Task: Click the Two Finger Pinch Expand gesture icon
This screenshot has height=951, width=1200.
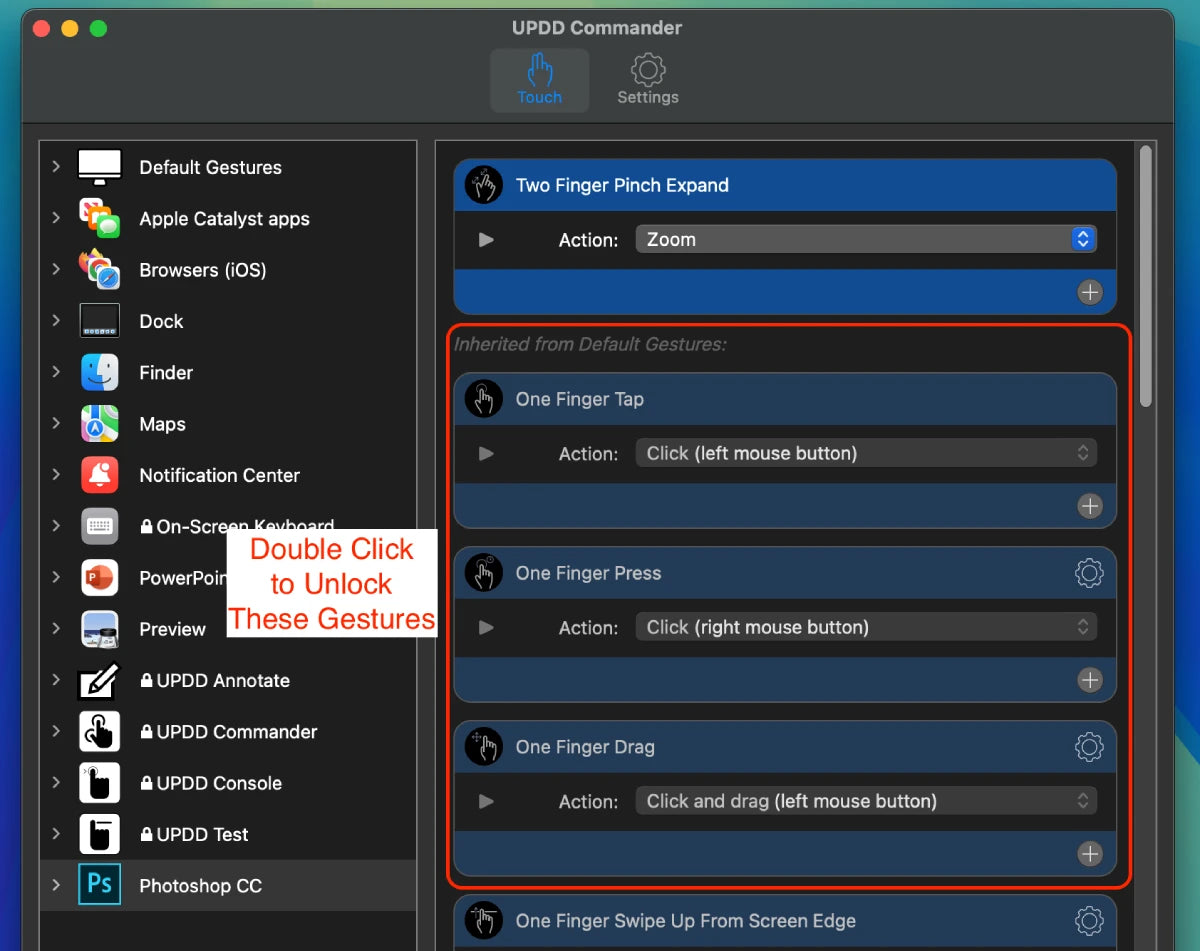Action: click(x=484, y=185)
